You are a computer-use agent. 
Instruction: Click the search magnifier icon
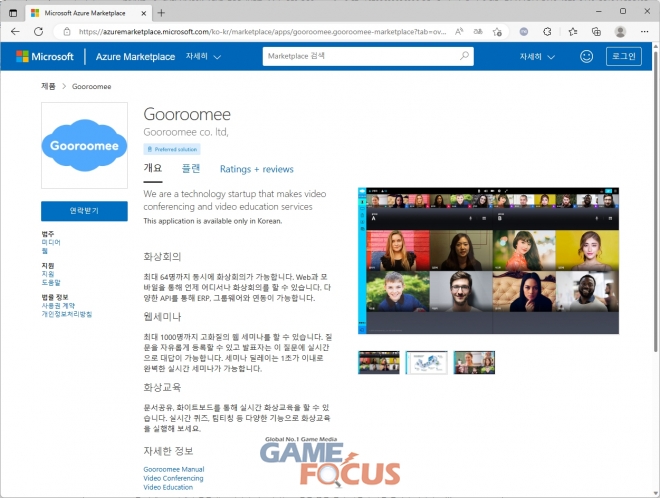tap(464, 56)
